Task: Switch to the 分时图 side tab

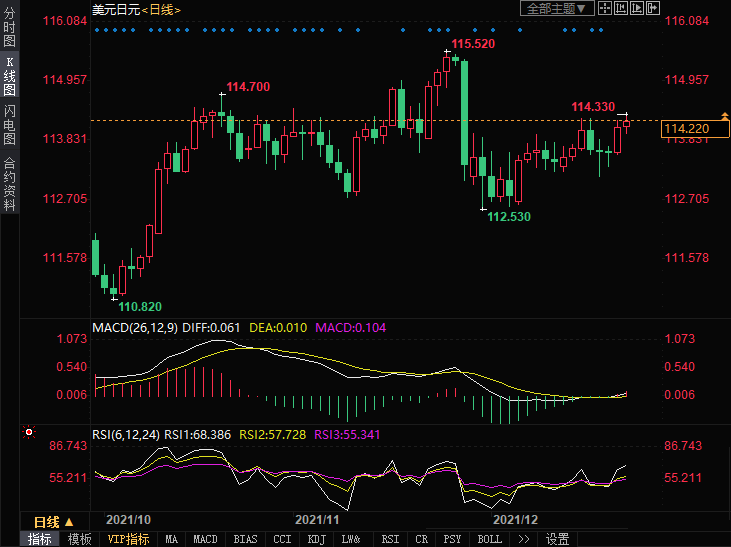Action: click(x=9, y=28)
